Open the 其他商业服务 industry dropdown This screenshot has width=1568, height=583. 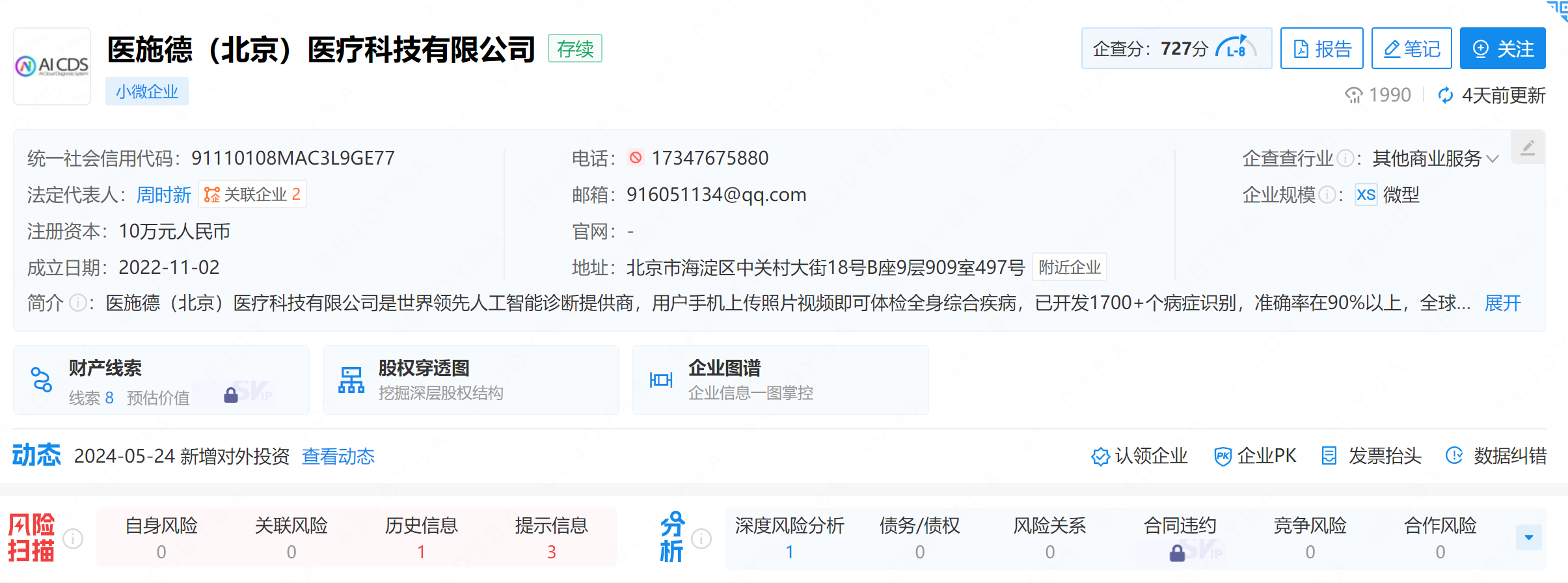click(1435, 158)
